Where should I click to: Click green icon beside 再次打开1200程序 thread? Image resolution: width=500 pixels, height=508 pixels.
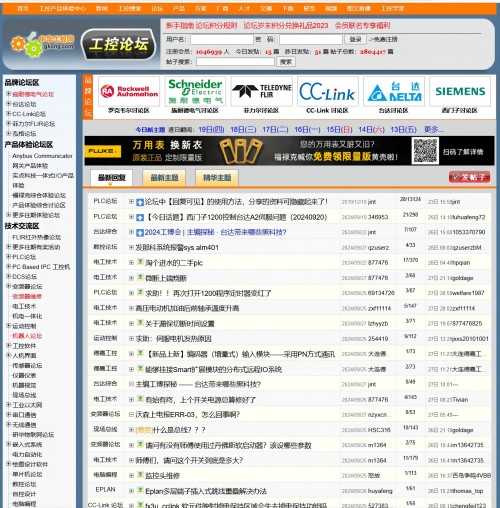[x=140, y=292]
